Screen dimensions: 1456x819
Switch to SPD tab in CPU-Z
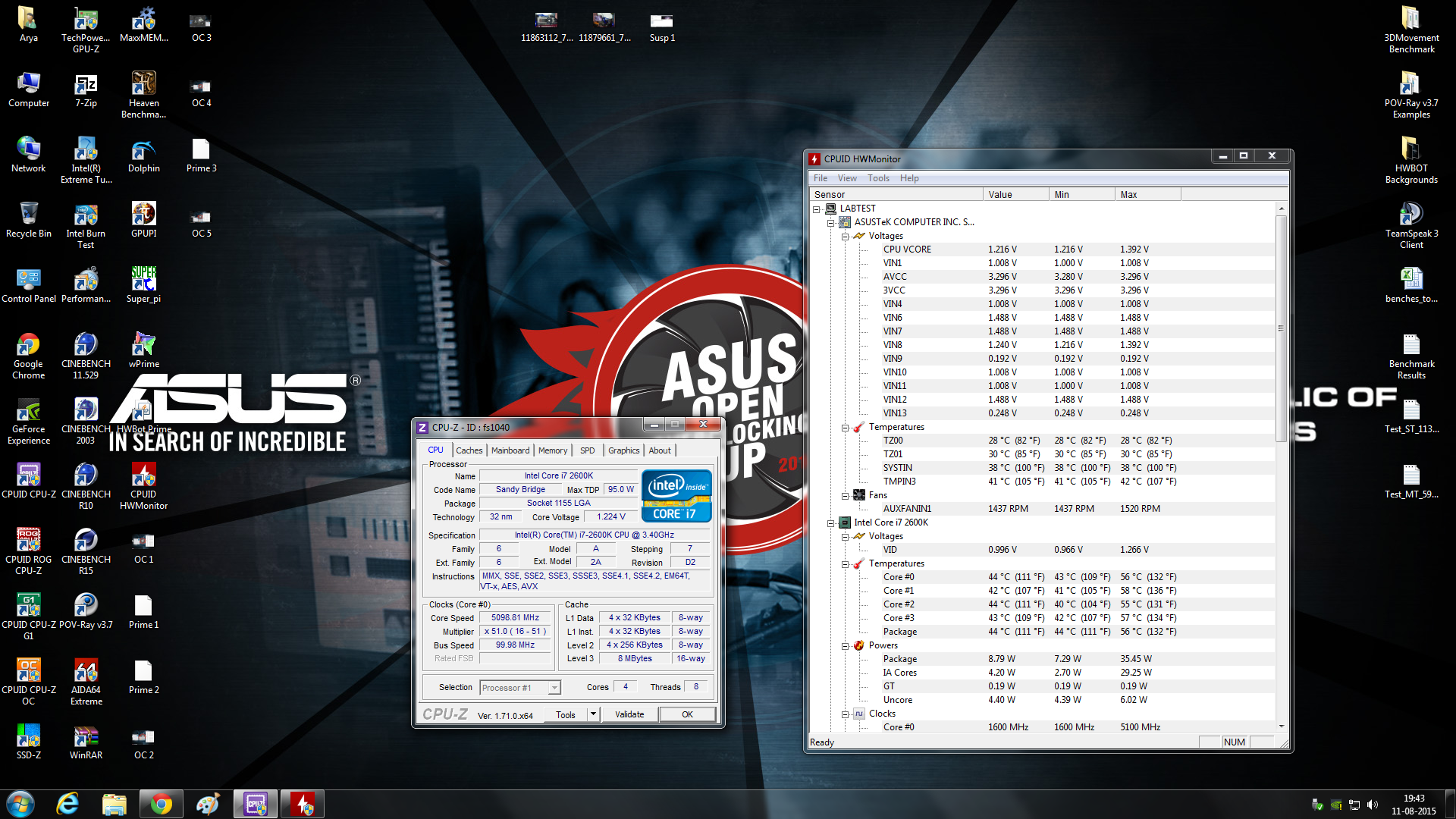(588, 450)
